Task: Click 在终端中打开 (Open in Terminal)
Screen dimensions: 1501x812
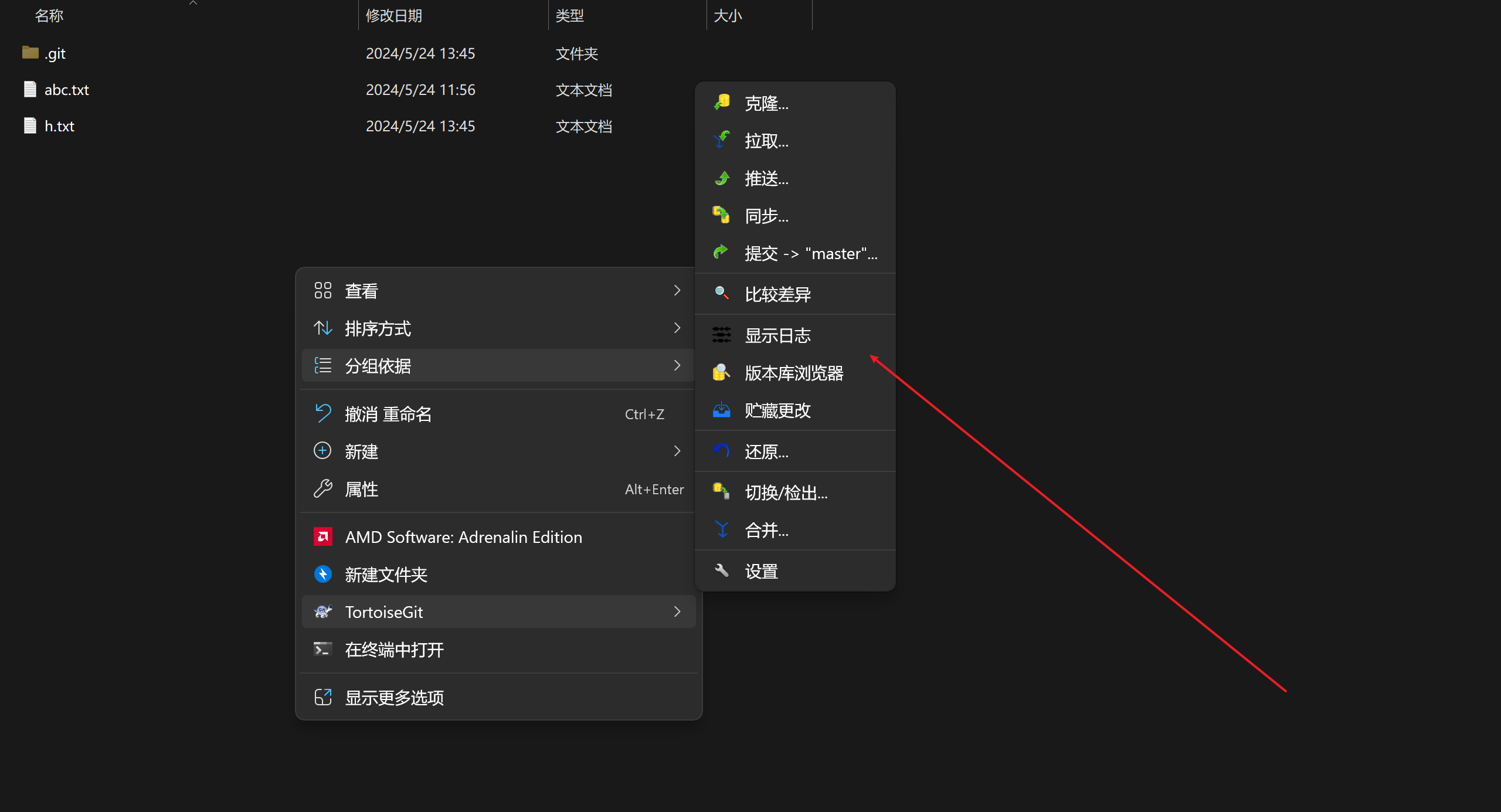Action: [x=394, y=650]
